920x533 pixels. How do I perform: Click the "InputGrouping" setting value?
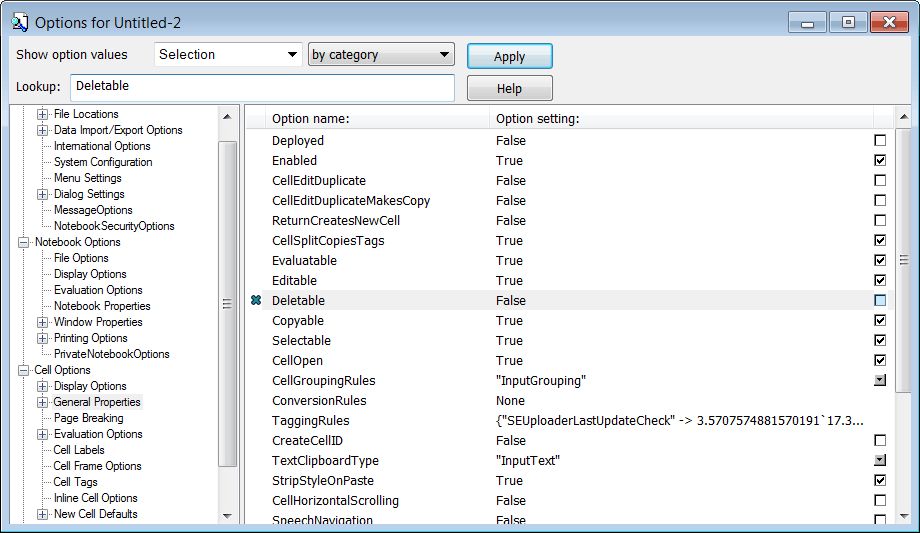(x=541, y=380)
